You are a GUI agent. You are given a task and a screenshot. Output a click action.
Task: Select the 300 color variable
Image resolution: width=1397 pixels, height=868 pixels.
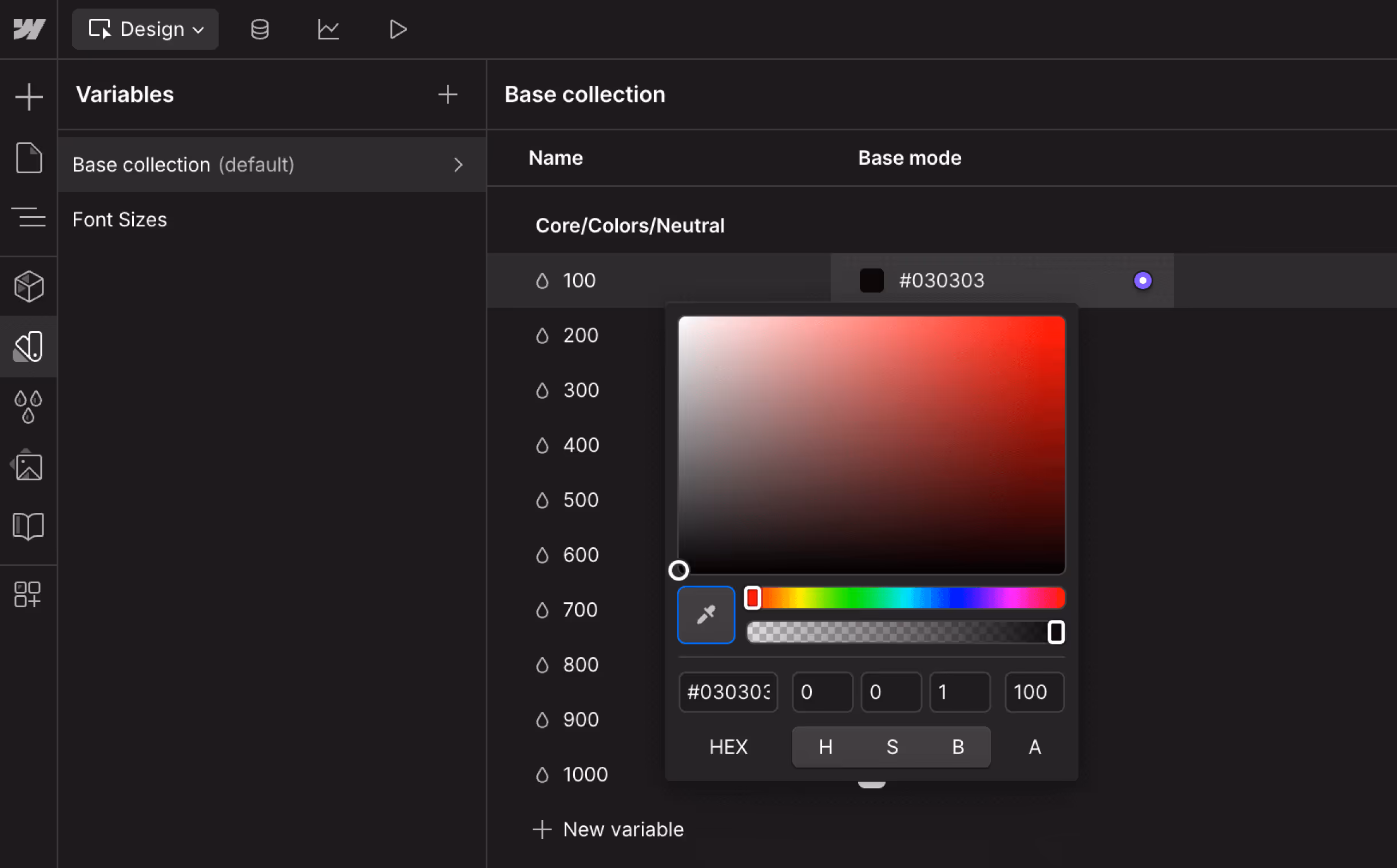pyautogui.click(x=581, y=391)
